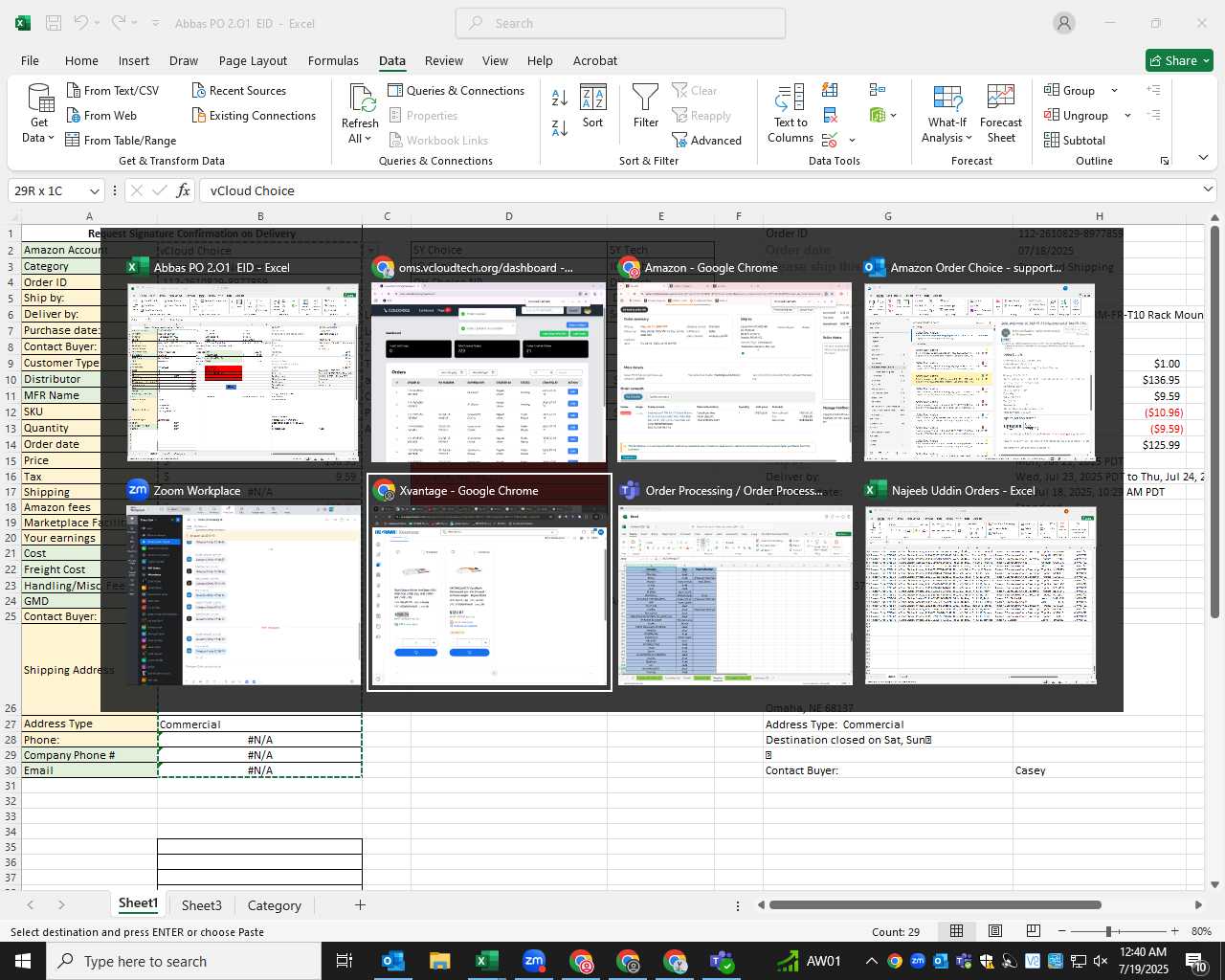Click From Table/Range option
The height and width of the screenshot is (980, 1225).
point(122,140)
